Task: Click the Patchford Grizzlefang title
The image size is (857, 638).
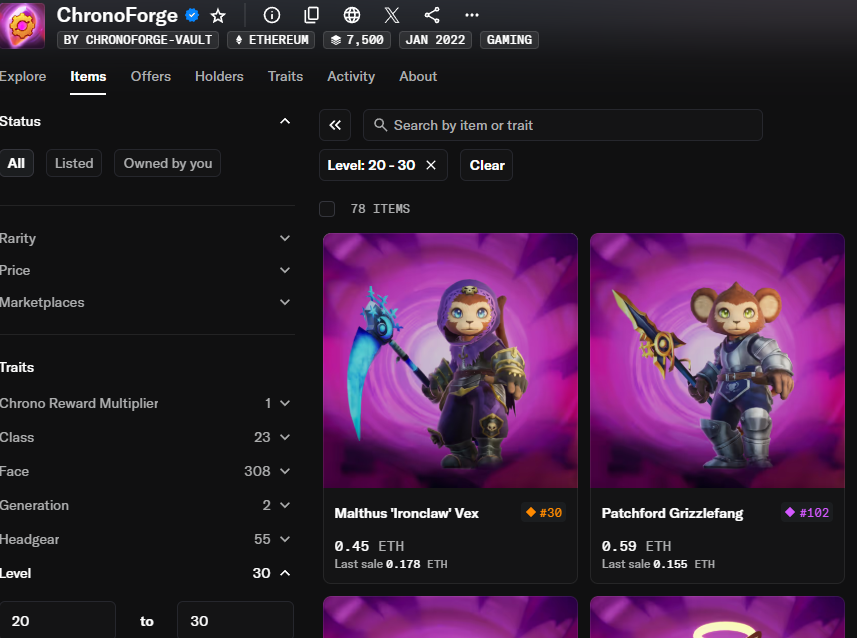Action: tap(672, 513)
